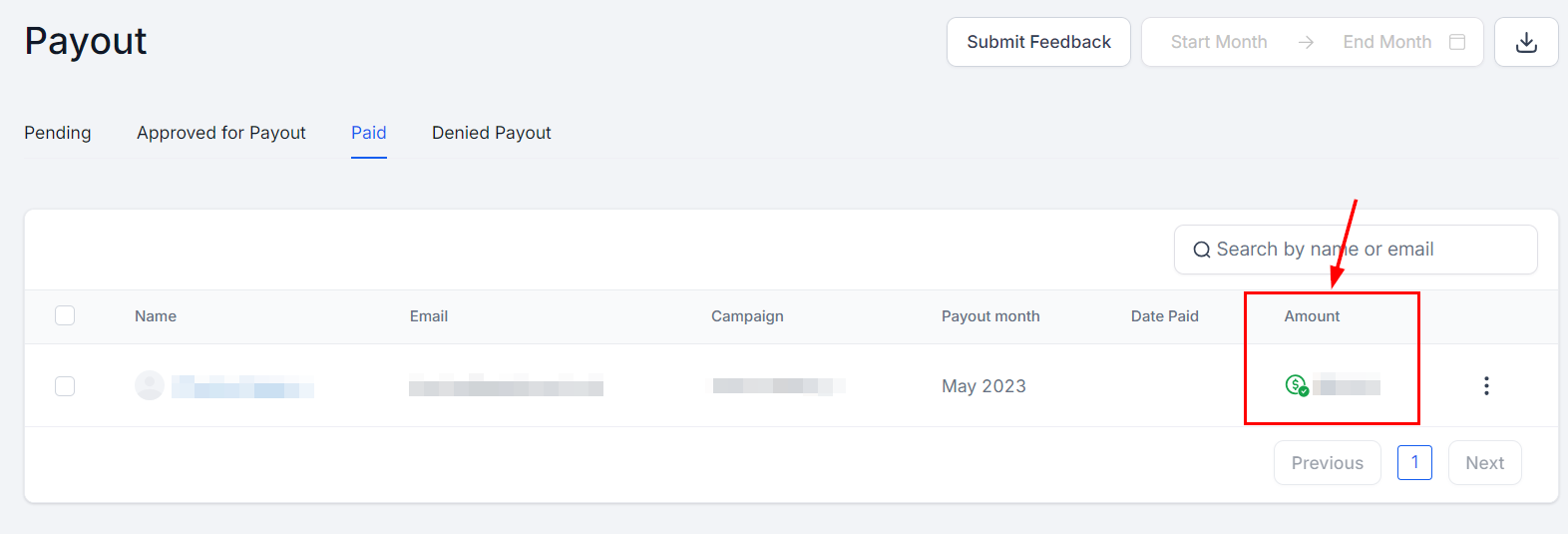Click the Previous page button
This screenshot has height=534, width=1568.
point(1327,463)
